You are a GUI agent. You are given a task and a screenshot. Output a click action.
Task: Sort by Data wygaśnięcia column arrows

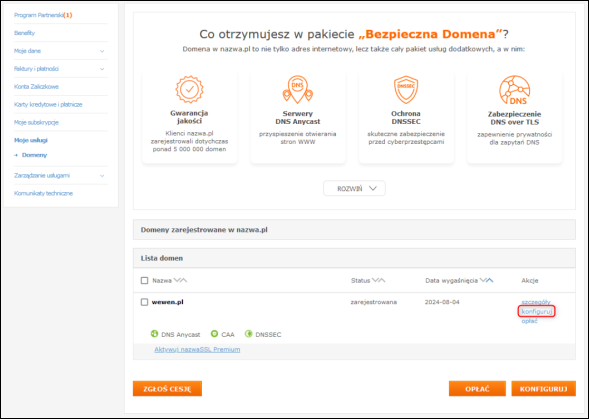tap(487, 280)
